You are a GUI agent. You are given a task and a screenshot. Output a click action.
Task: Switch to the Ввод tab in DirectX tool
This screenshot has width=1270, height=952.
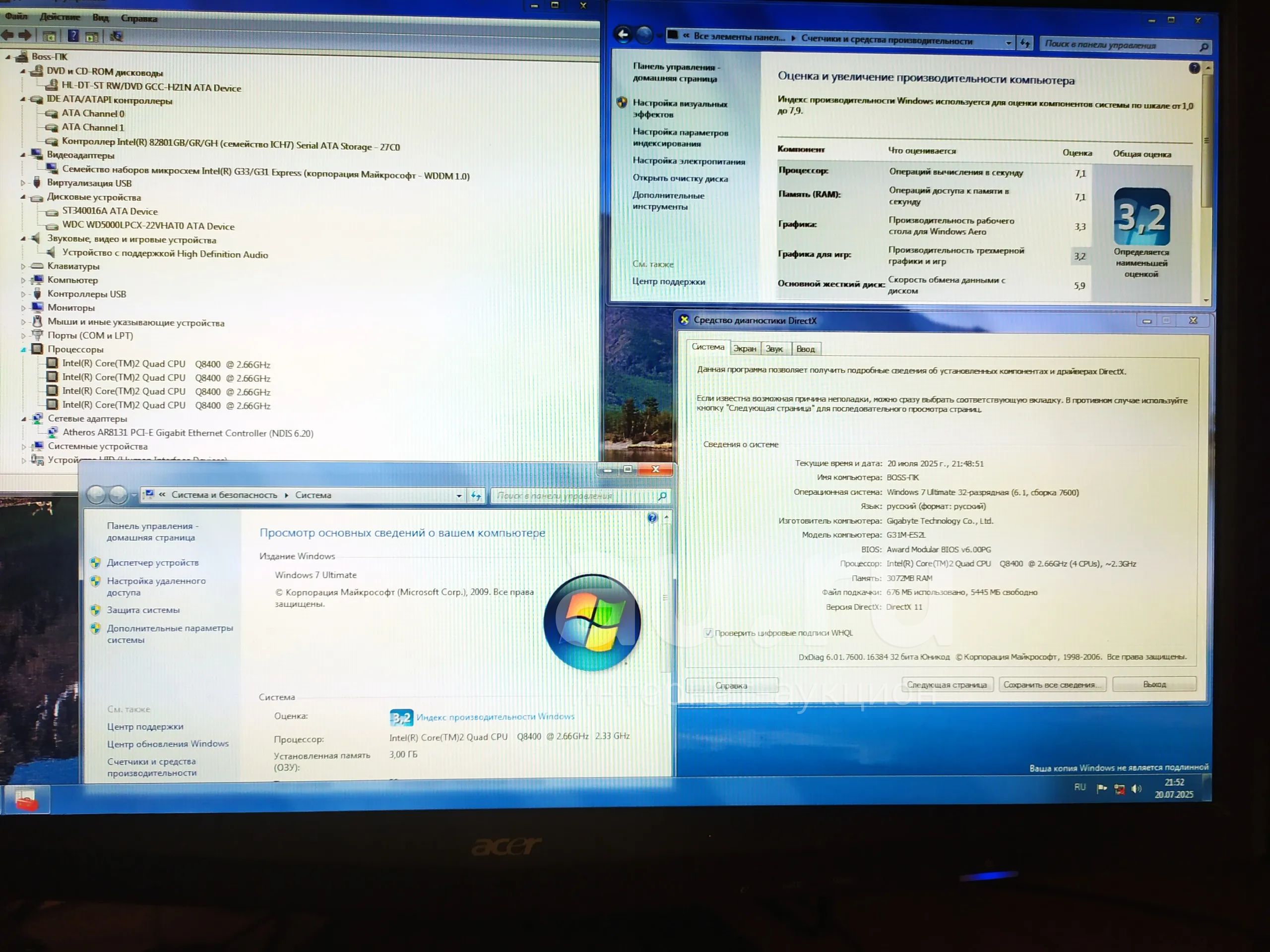click(805, 349)
